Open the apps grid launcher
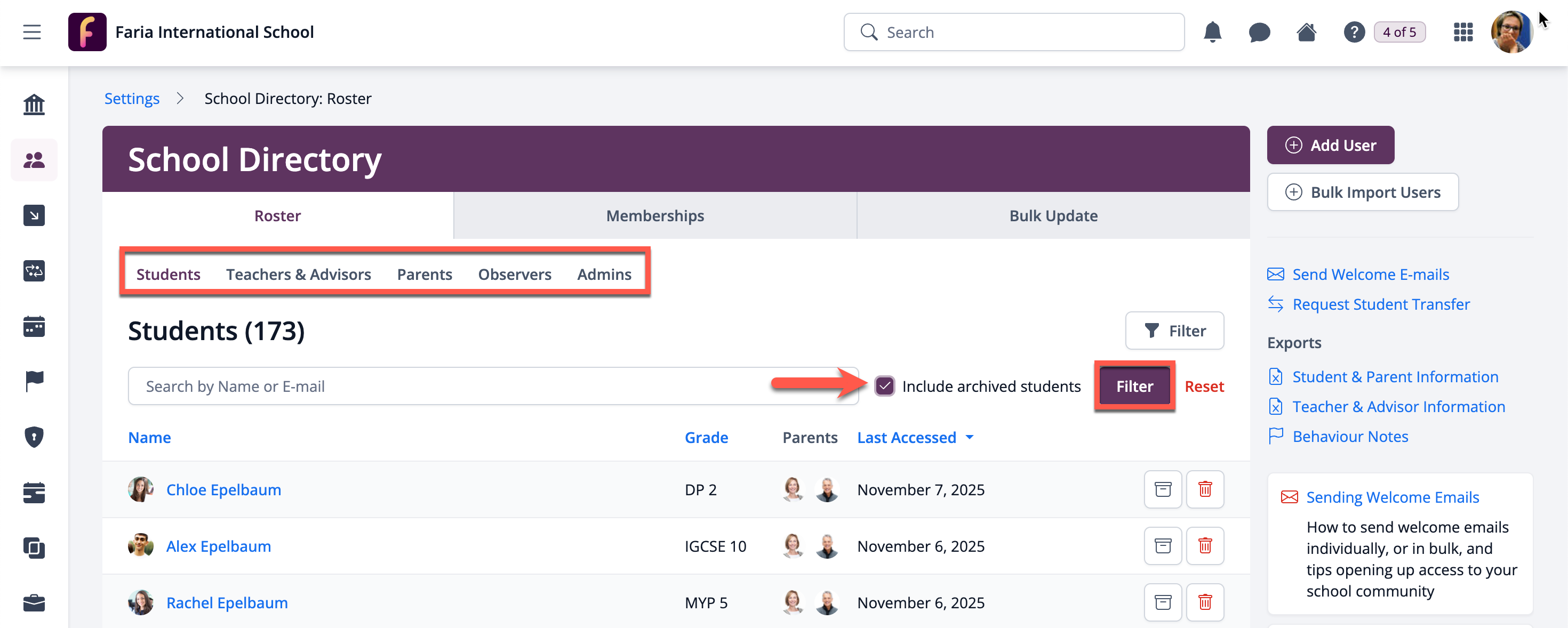The image size is (1568, 628). [x=1463, y=32]
